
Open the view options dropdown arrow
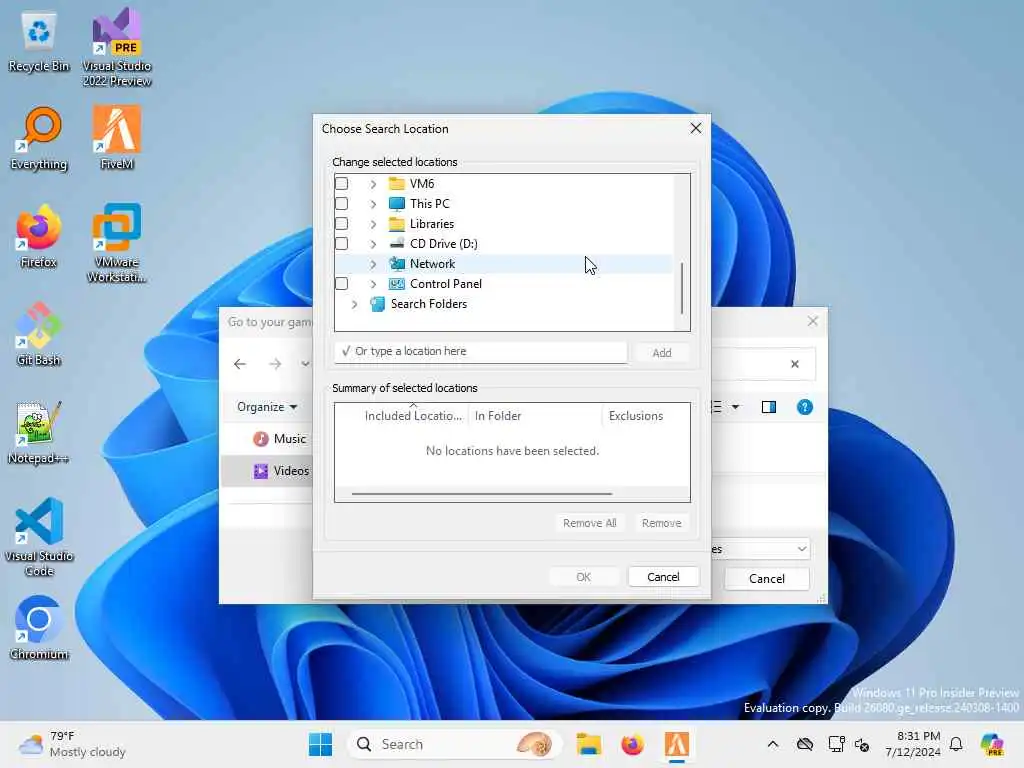(x=735, y=408)
